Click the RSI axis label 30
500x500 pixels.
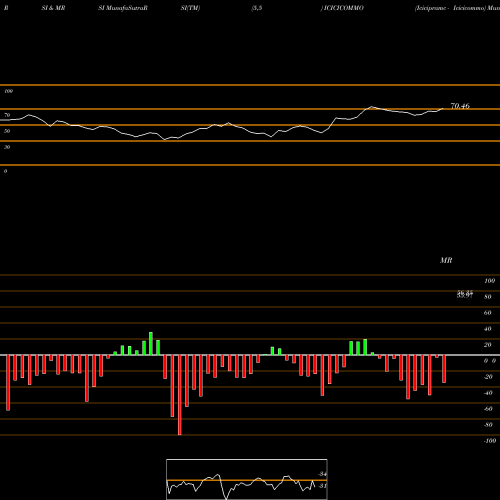coord(7,147)
